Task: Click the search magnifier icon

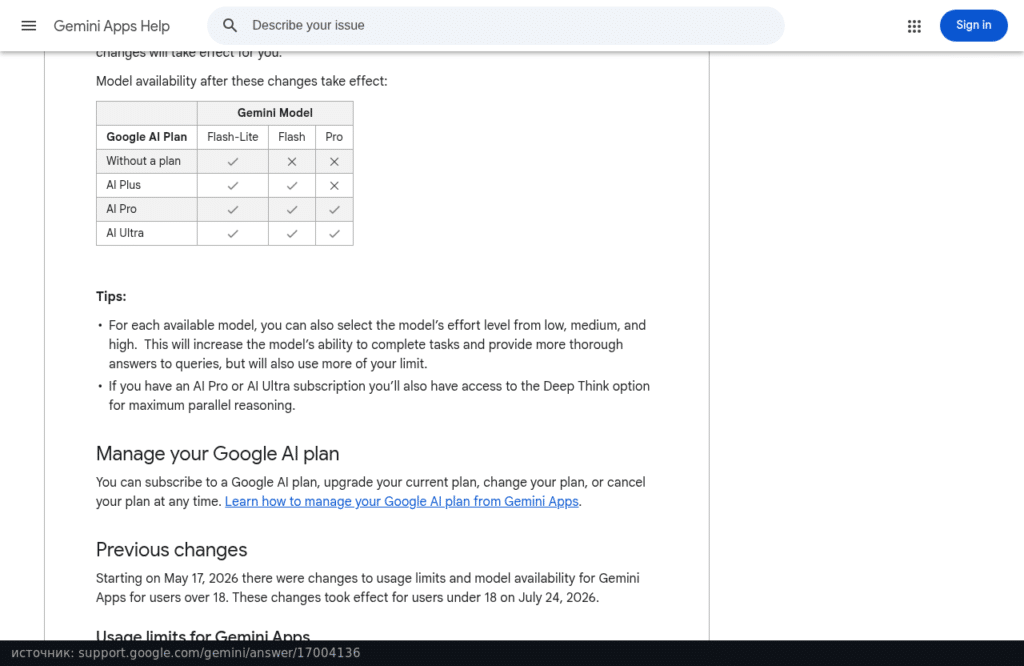Action: pyautogui.click(x=230, y=25)
